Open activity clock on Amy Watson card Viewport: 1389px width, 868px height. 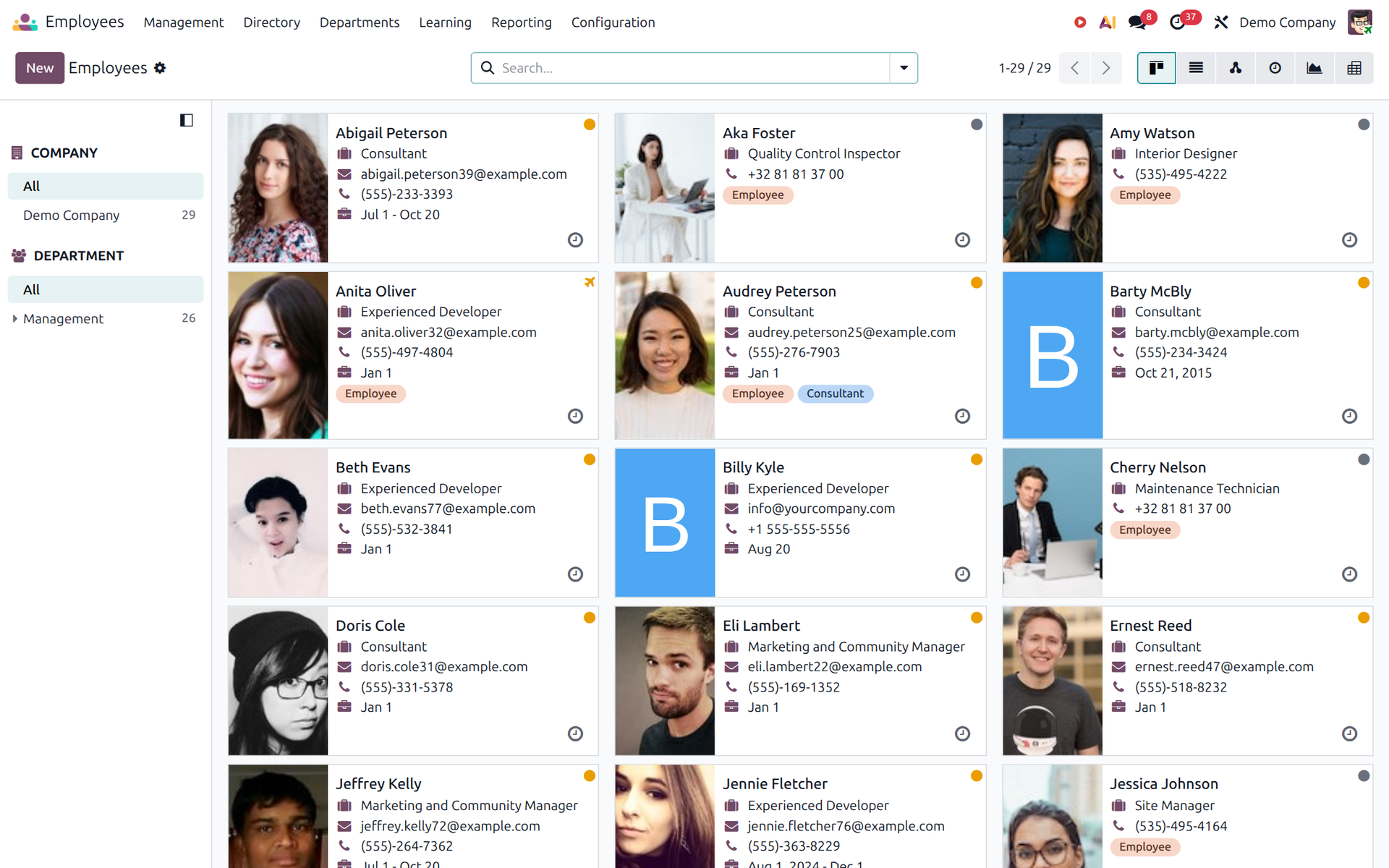pyautogui.click(x=1349, y=240)
